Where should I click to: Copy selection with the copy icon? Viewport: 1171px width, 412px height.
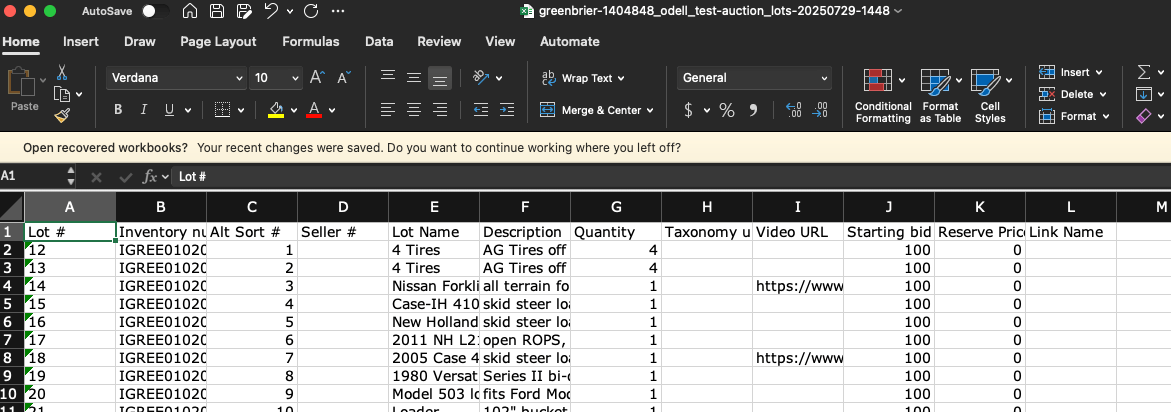pos(62,94)
